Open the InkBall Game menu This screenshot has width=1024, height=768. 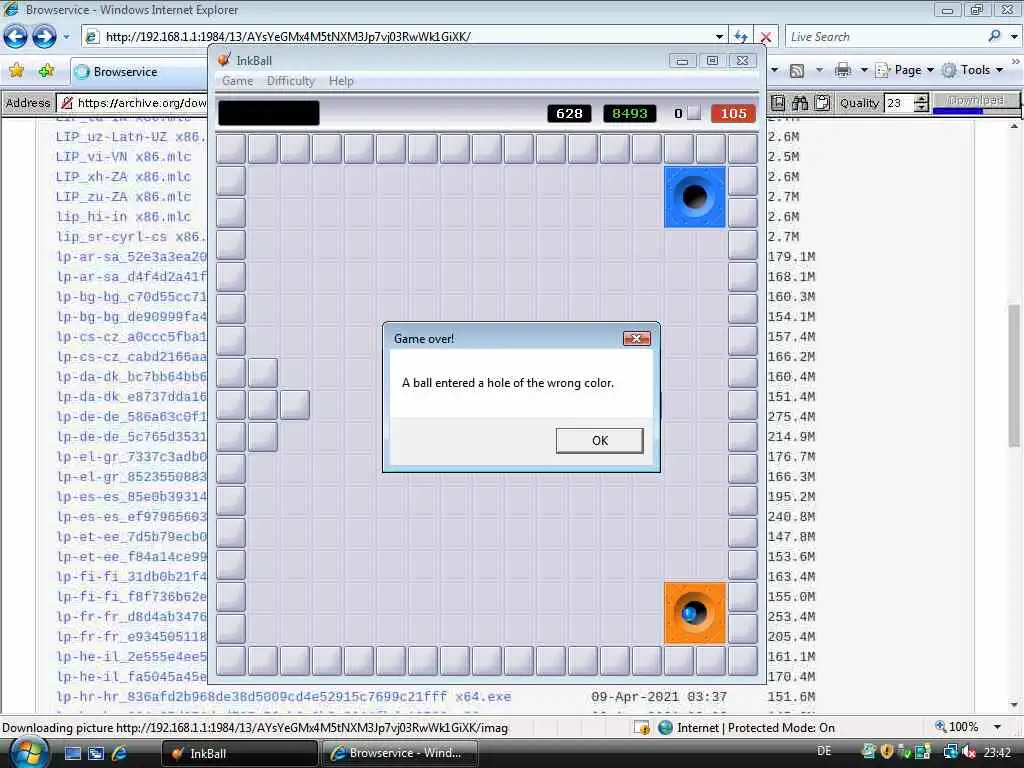coord(237,81)
